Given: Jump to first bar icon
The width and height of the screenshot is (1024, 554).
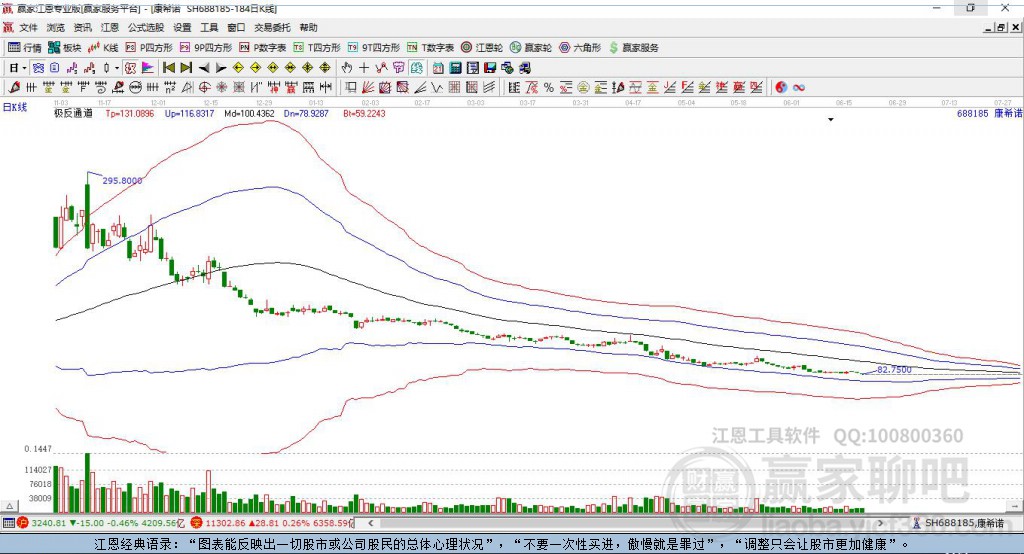Looking at the screenshot, I should point(168,67).
